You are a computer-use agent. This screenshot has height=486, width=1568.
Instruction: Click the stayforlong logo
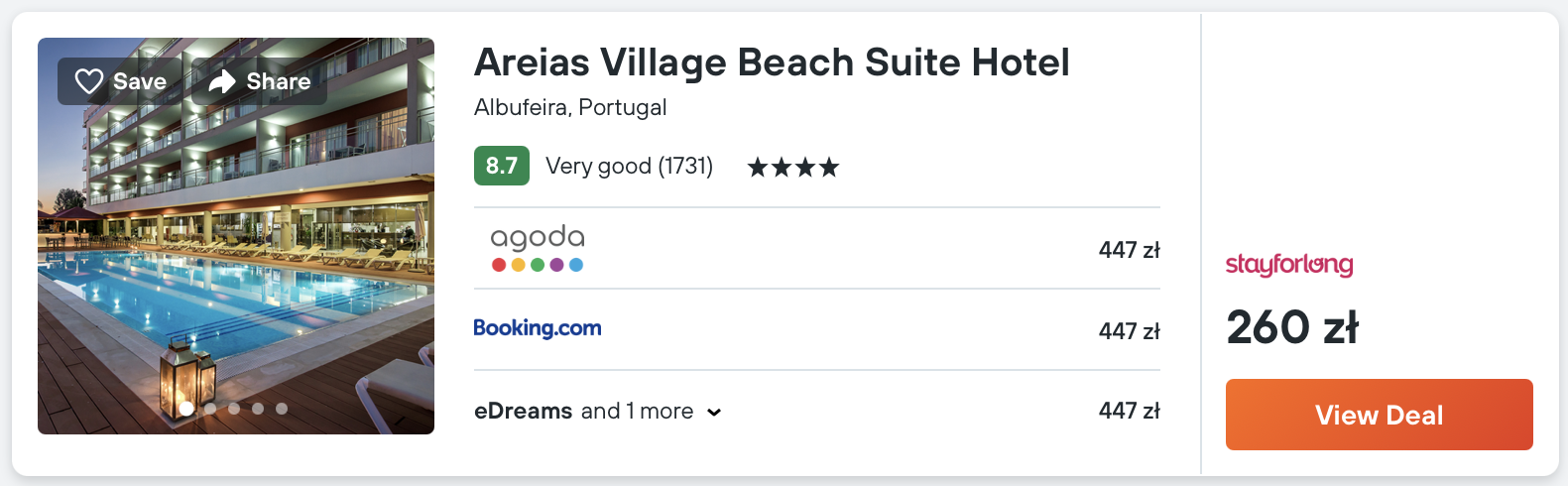[x=1289, y=265]
